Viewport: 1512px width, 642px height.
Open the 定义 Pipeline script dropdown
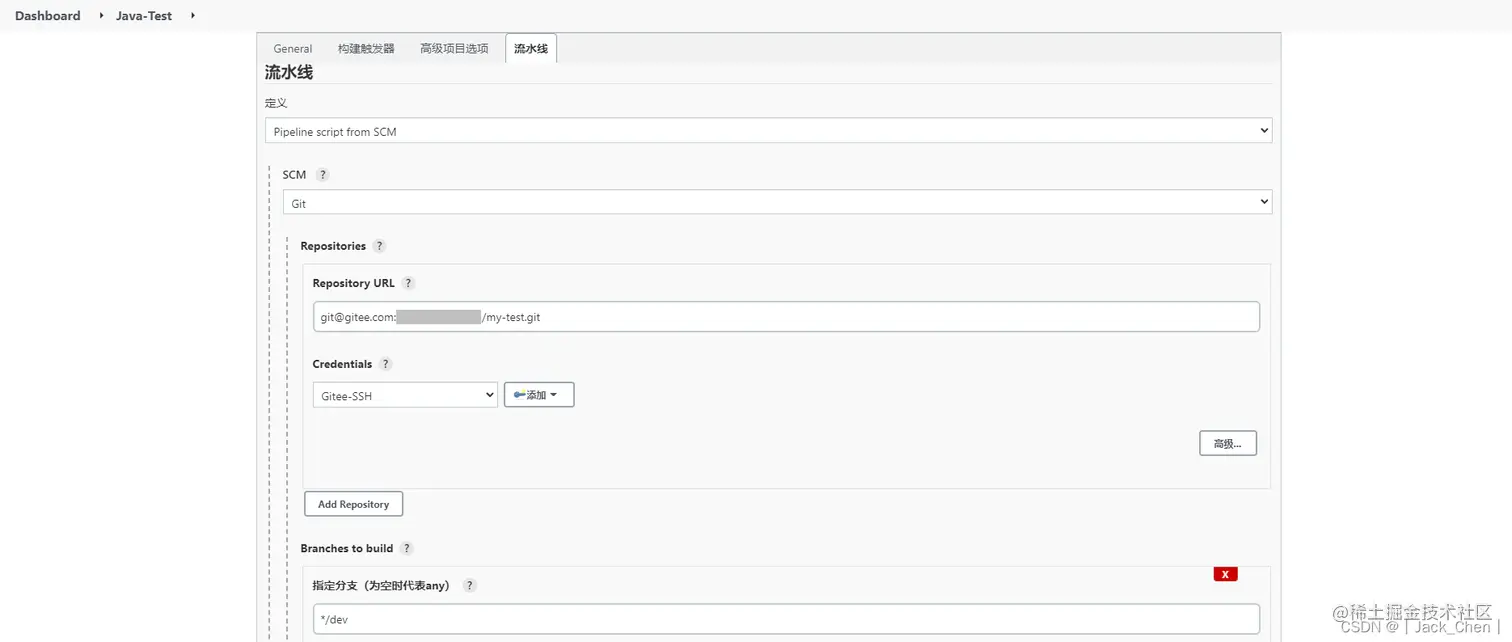pos(768,131)
